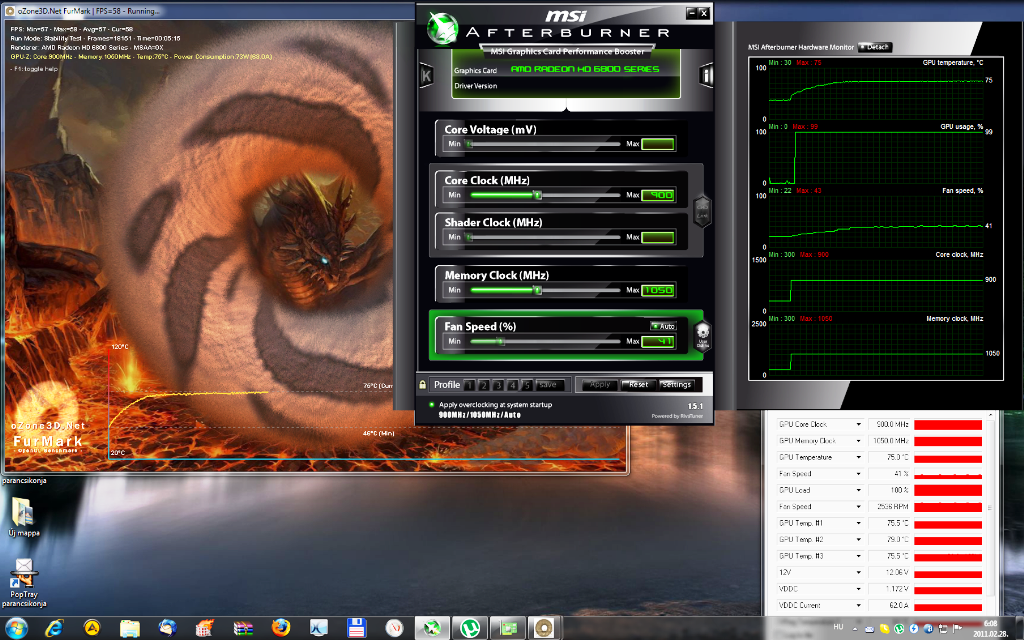Click the profile lock icon

[x=423, y=385]
